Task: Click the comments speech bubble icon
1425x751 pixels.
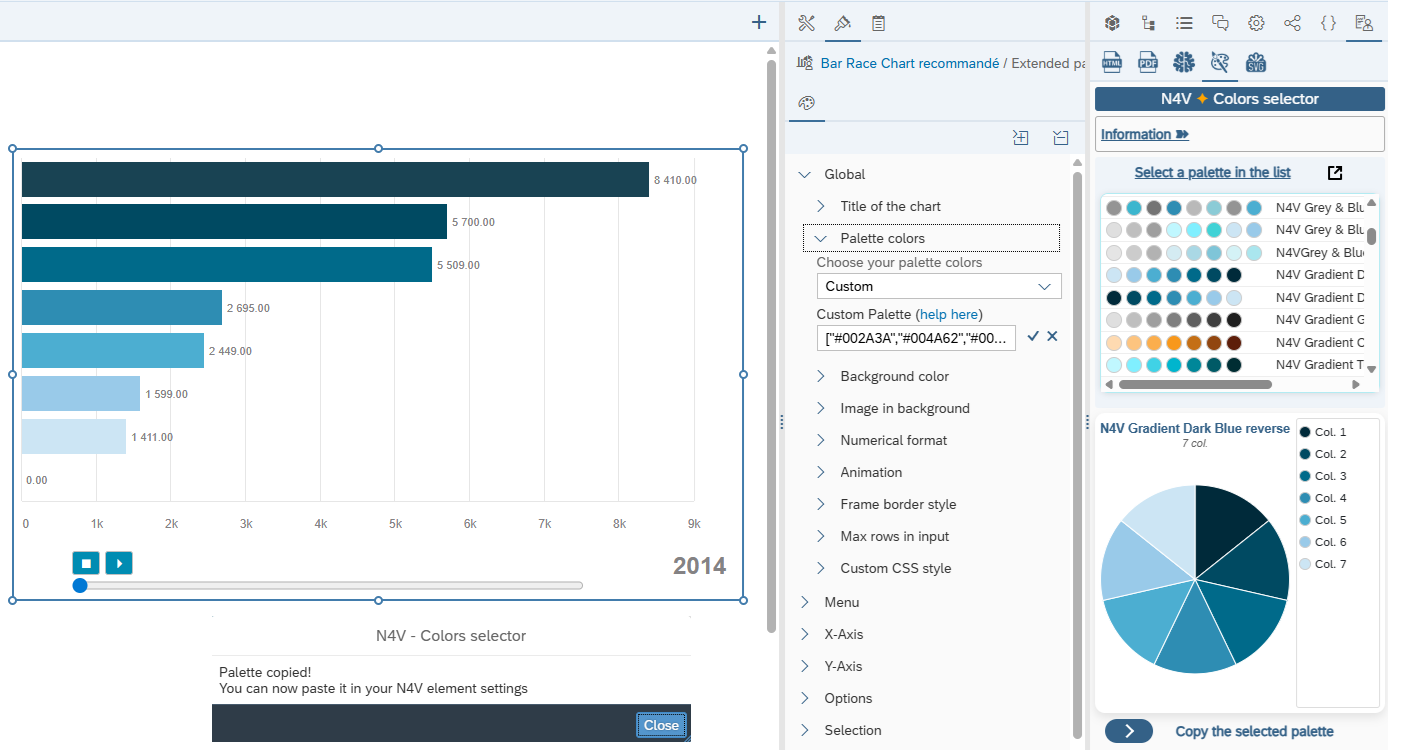Action: click(x=1220, y=23)
